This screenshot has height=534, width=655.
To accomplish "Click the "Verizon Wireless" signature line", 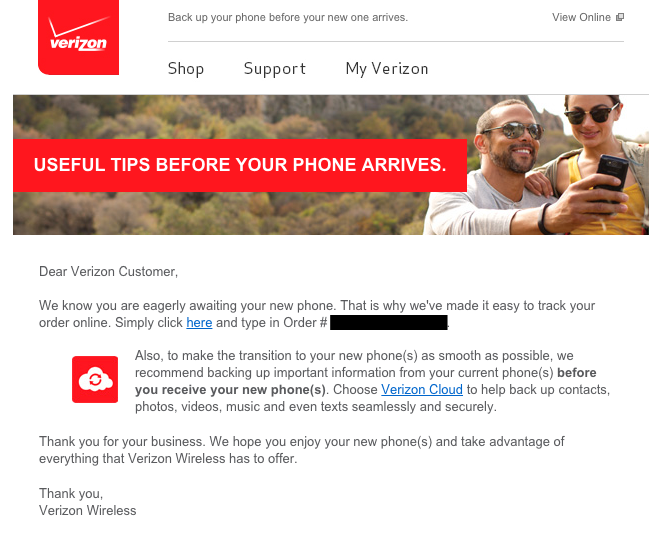I will tap(88, 511).
